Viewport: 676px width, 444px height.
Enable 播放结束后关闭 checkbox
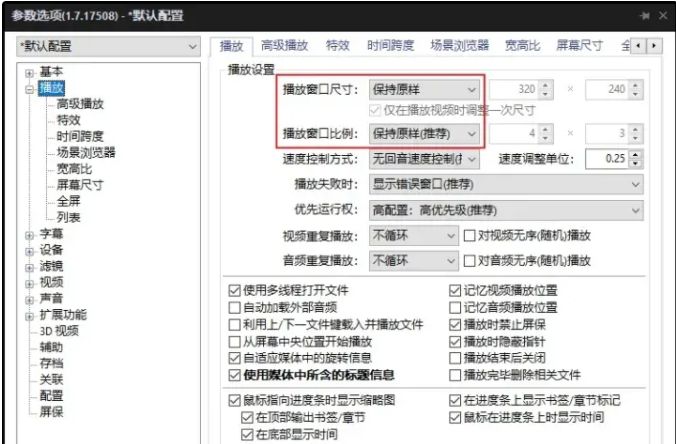click(x=455, y=358)
